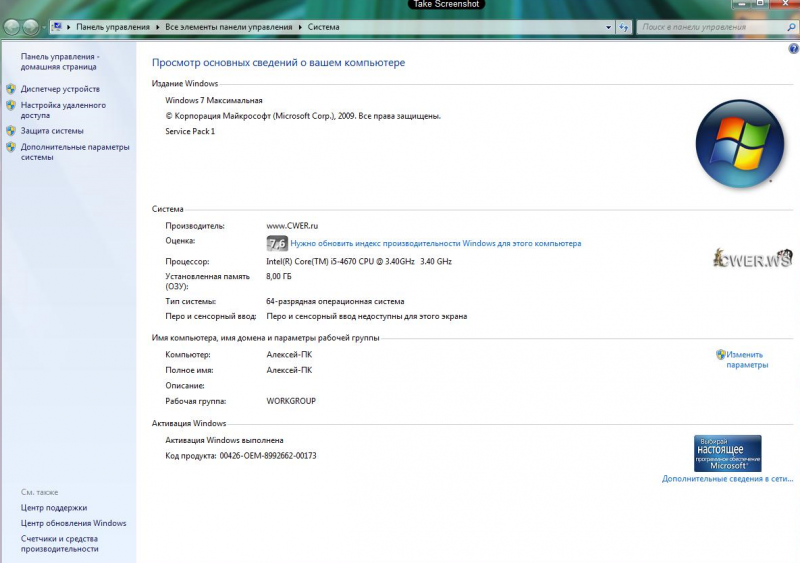The width and height of the screenshot is (800, 563).
Task: Click Все элементы панели управления breadcrumb
Action: (x=229, y=27)
